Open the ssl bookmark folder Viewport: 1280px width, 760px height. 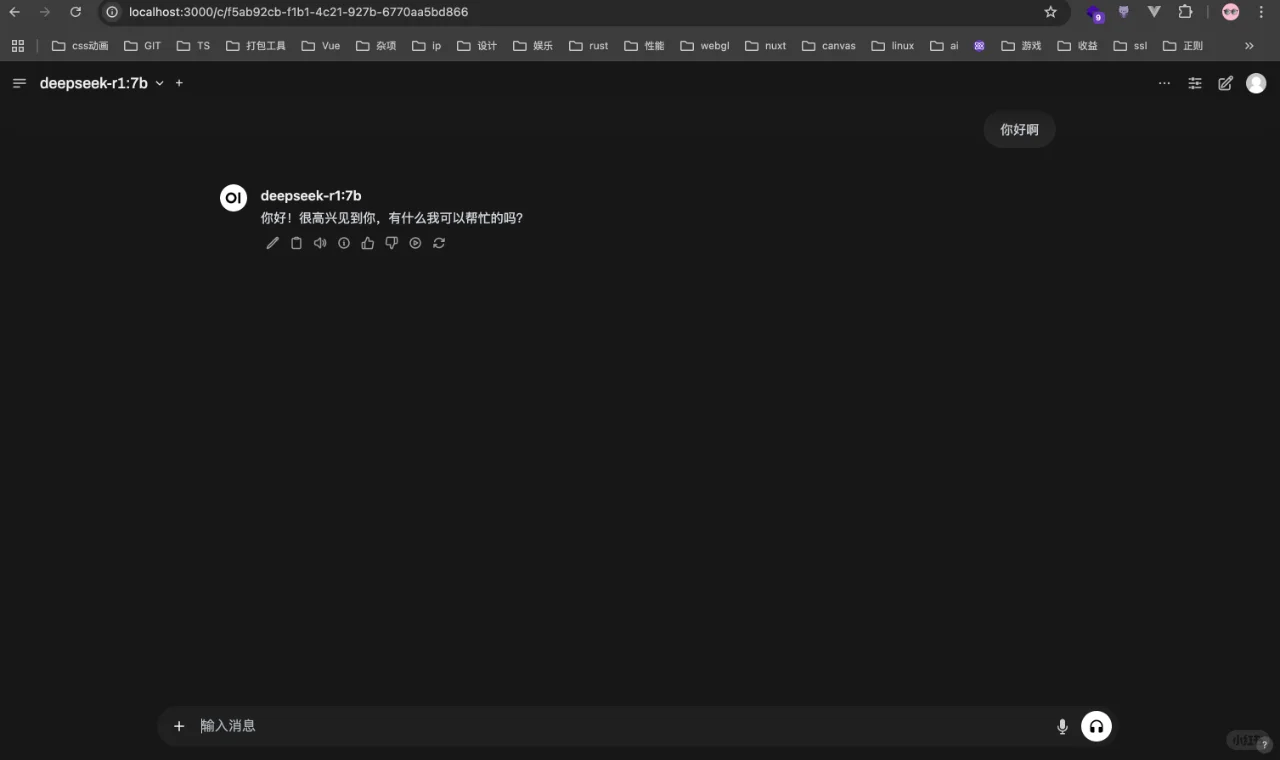pos(1130,46)
